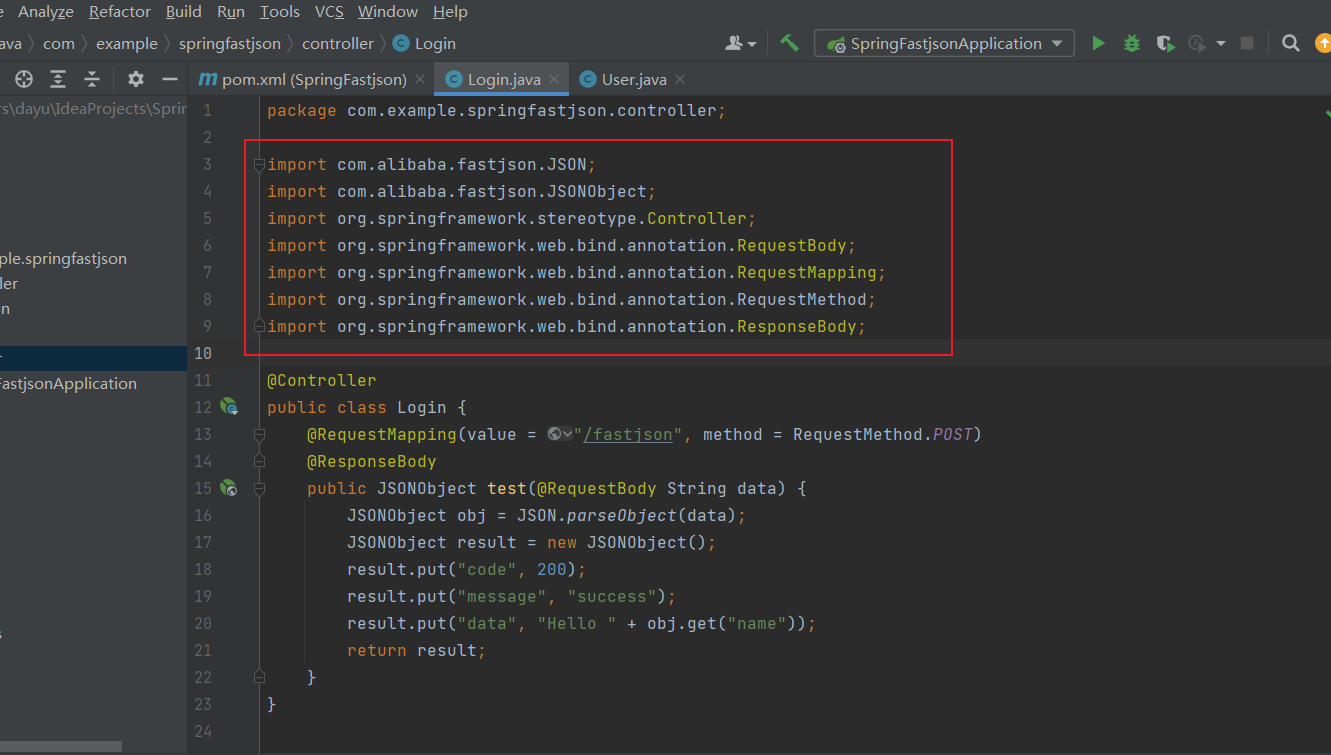Click 'parseObject' method call on line 16
The width and height of the screenshot is (1331, 755).
[x=621, y=515]
